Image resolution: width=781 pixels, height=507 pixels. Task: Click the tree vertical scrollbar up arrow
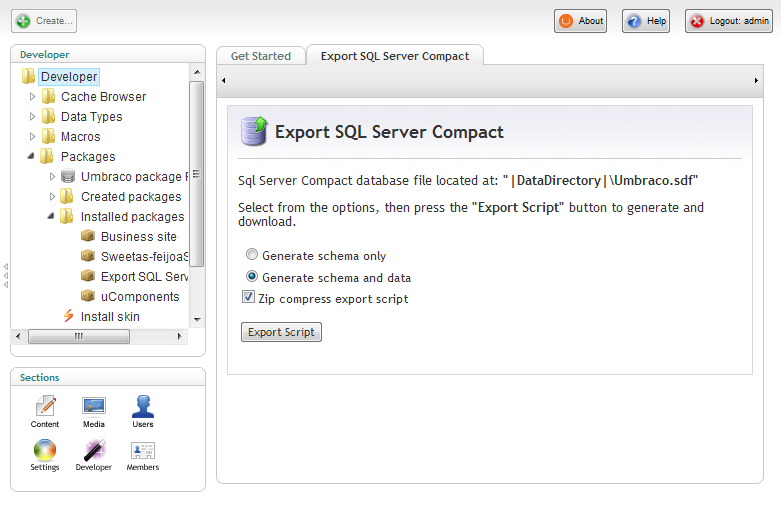(197, 72)
